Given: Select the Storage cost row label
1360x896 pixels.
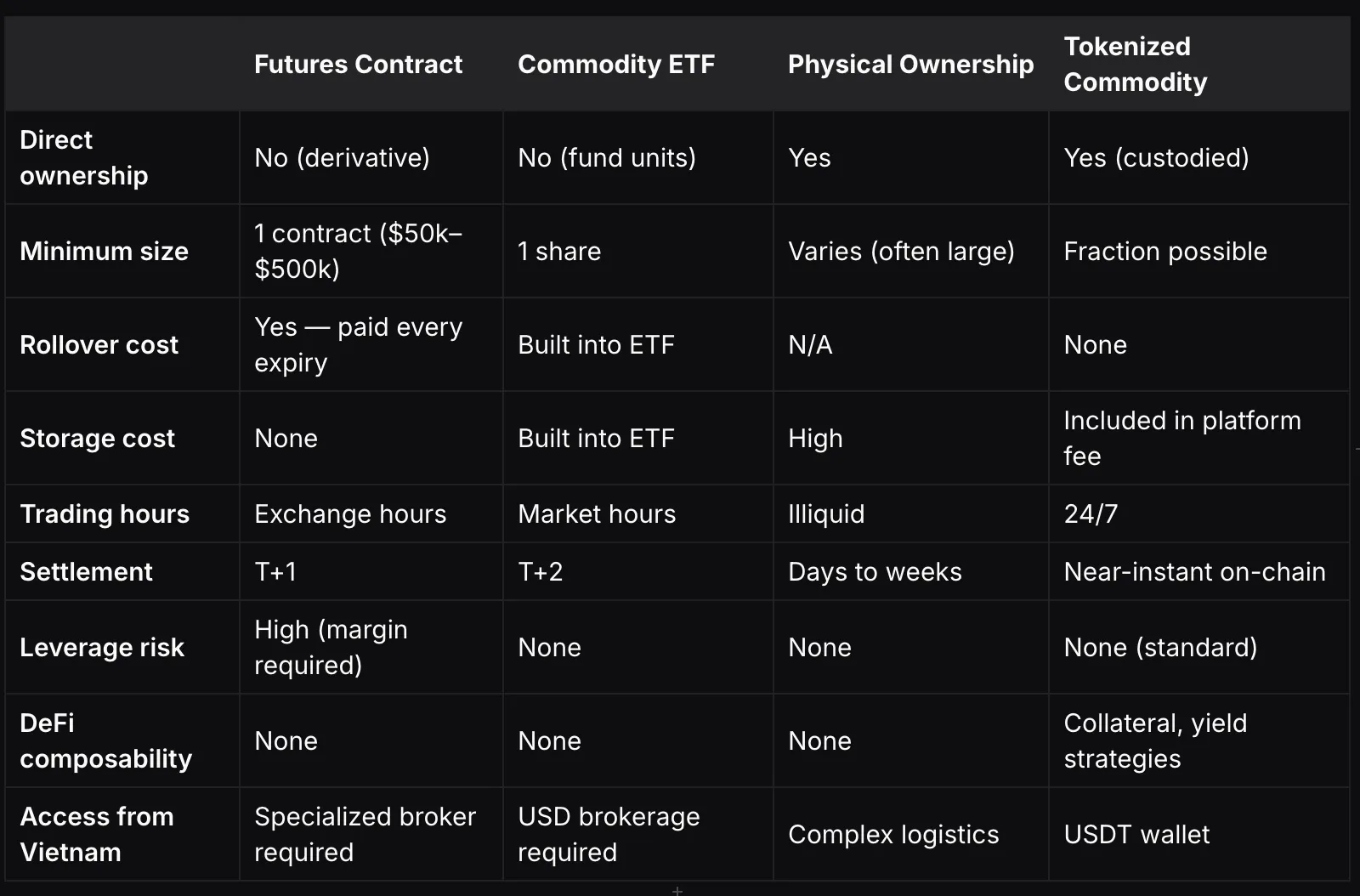Looking at the screenshot, I should coord(97,439).
